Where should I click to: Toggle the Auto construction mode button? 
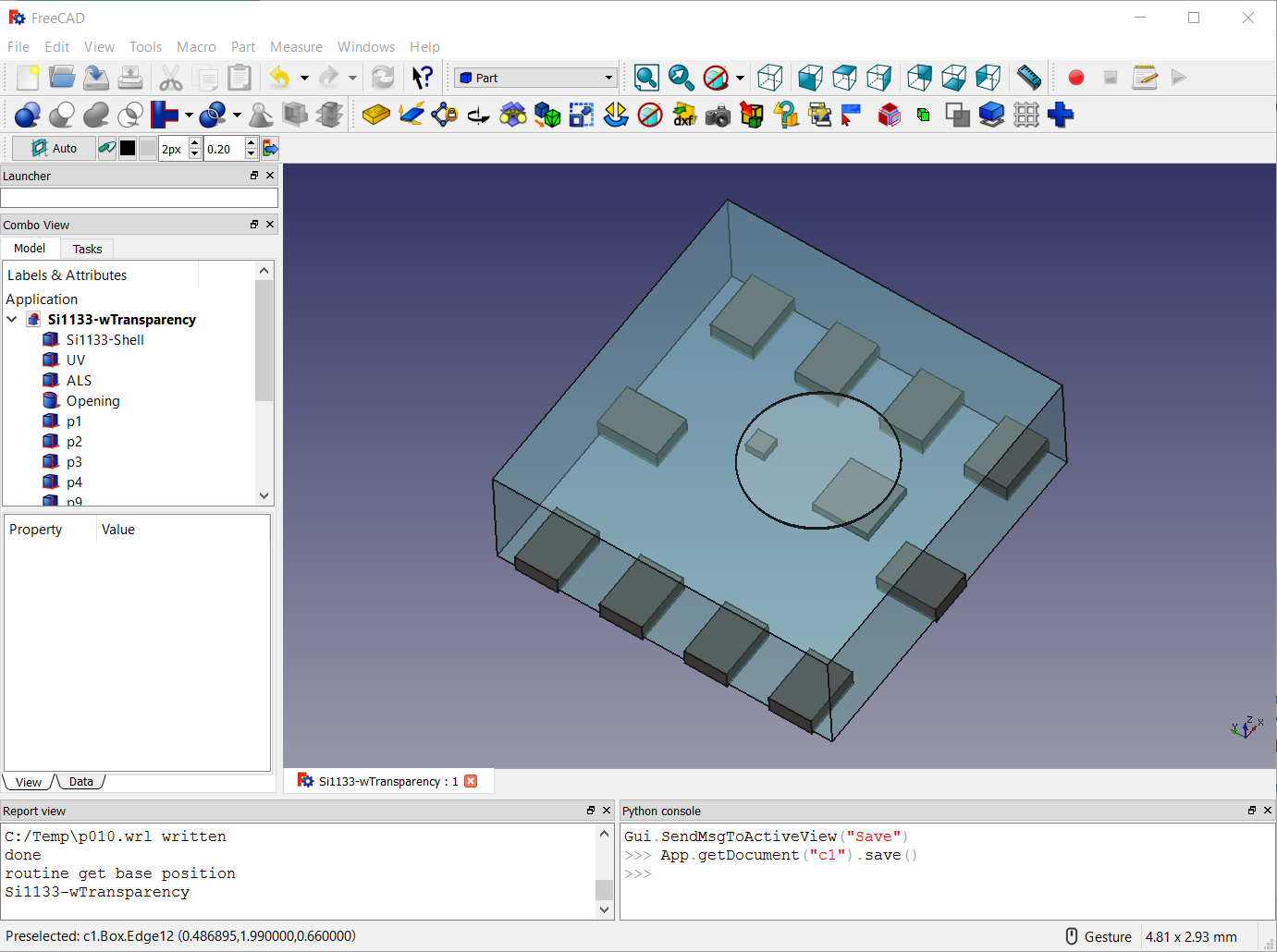click(53, 148)
